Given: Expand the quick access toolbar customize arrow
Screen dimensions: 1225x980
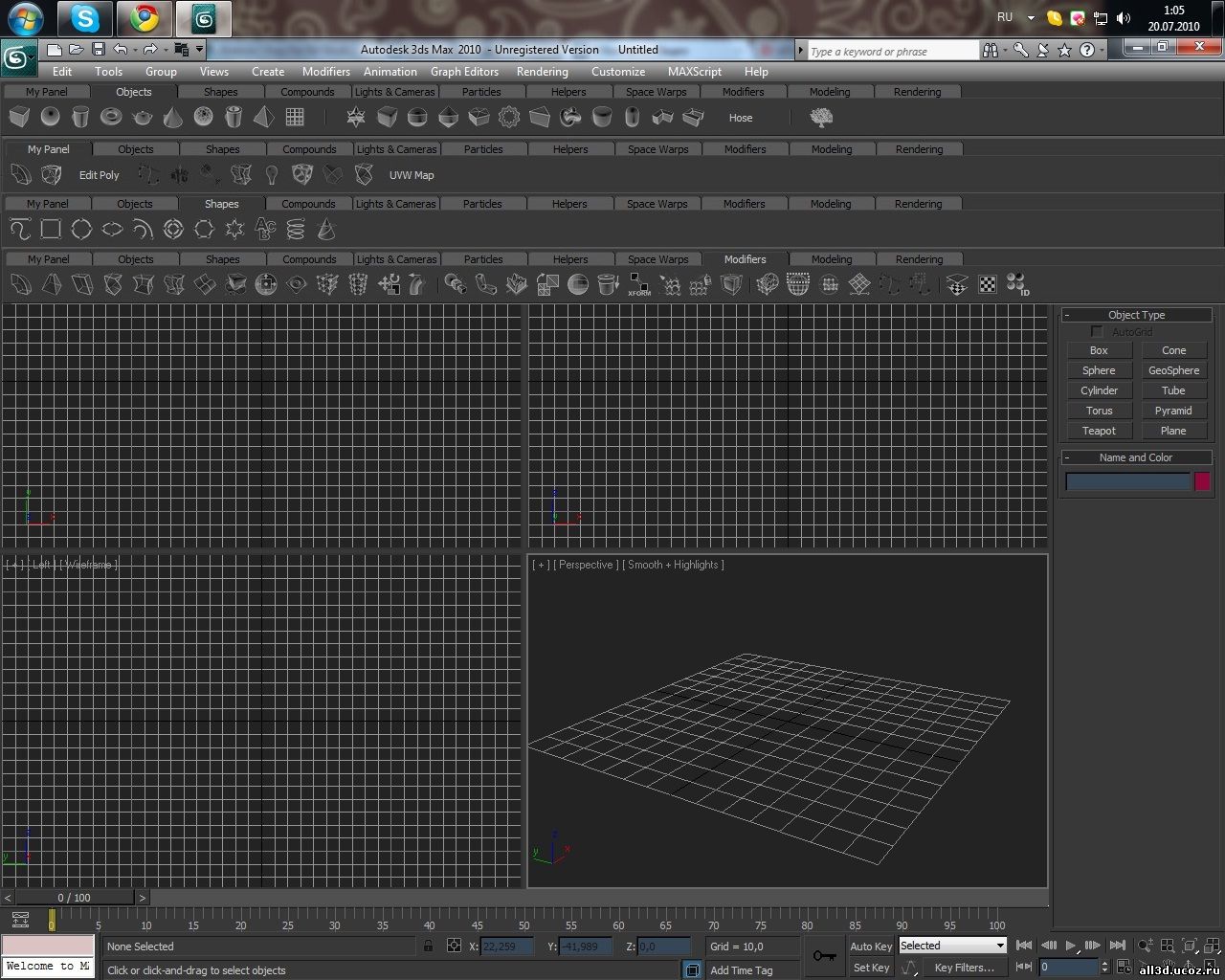Looking at the screenshot, I should [199, 50].
